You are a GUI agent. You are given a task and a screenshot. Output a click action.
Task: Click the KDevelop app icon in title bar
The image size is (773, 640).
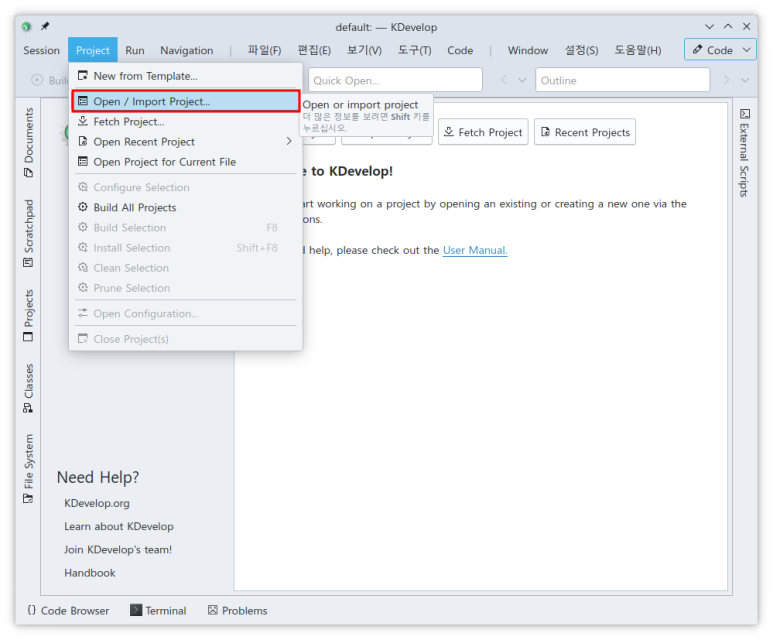27,26
